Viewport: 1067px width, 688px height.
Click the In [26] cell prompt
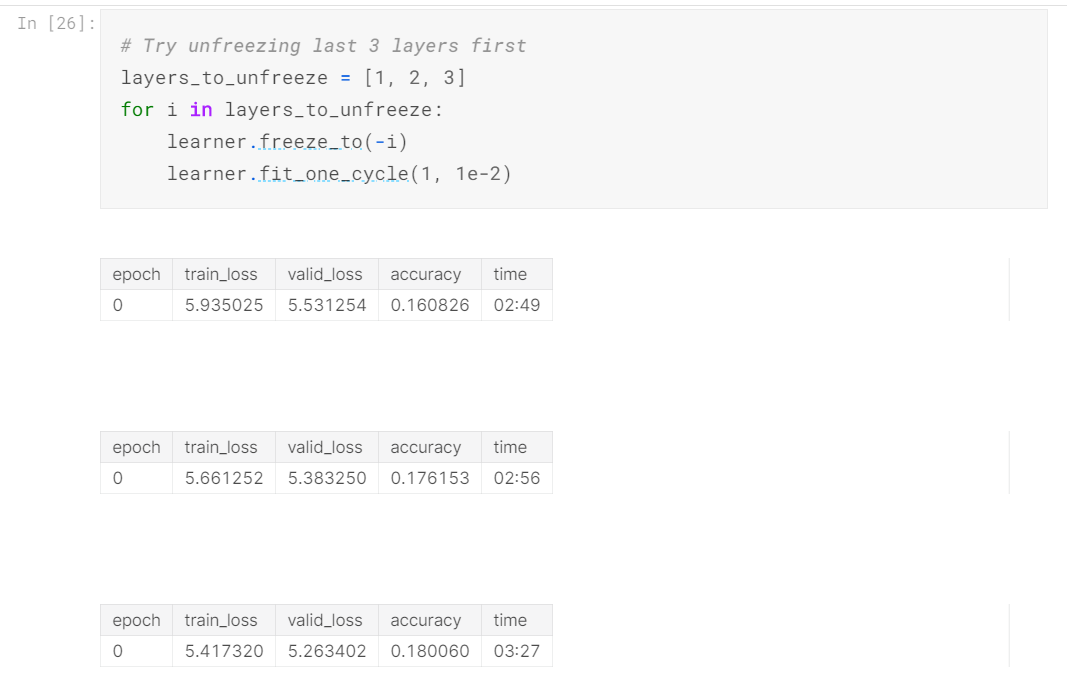[x=55, y=24]
